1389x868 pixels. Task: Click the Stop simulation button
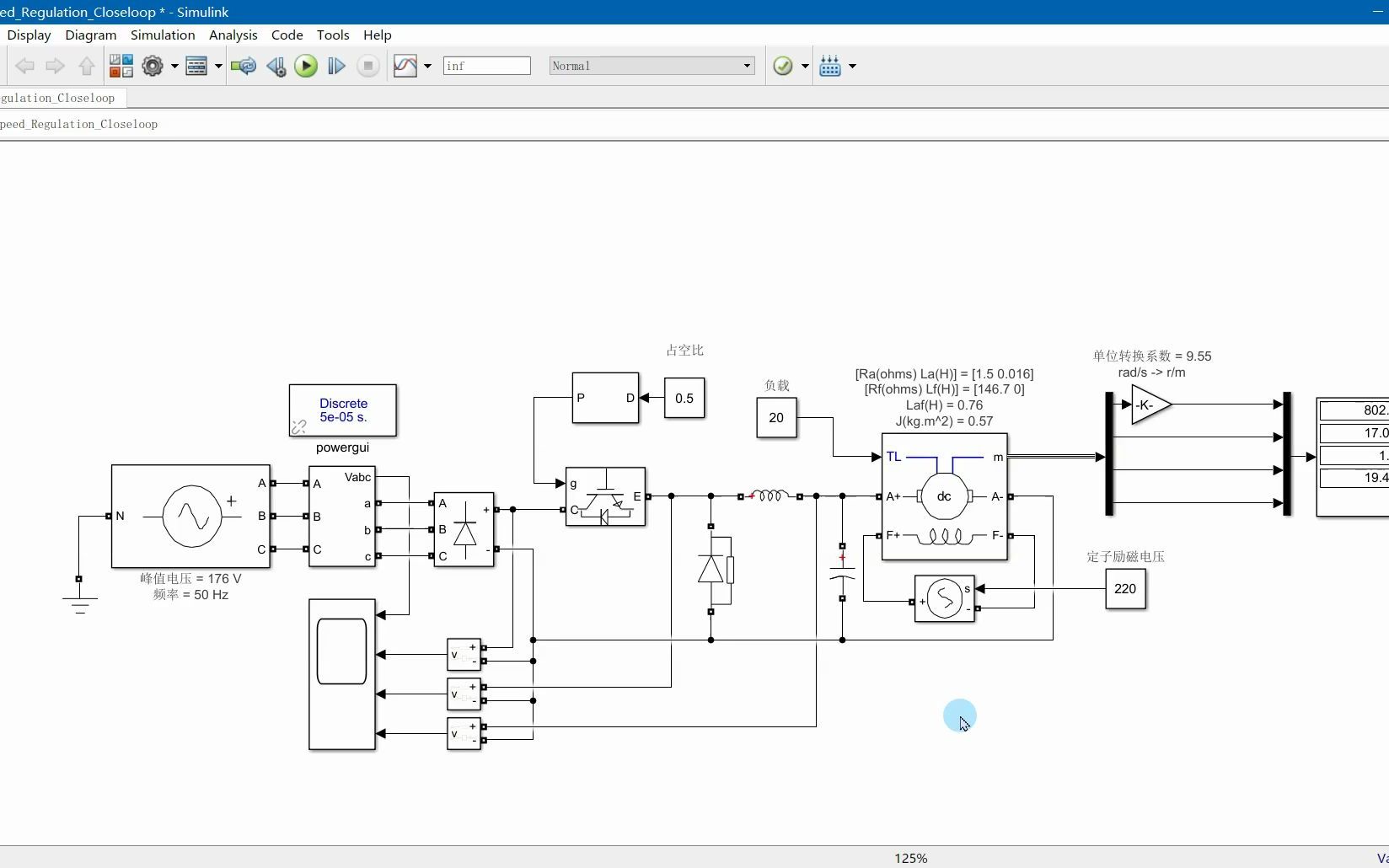(x=367, y=66)
